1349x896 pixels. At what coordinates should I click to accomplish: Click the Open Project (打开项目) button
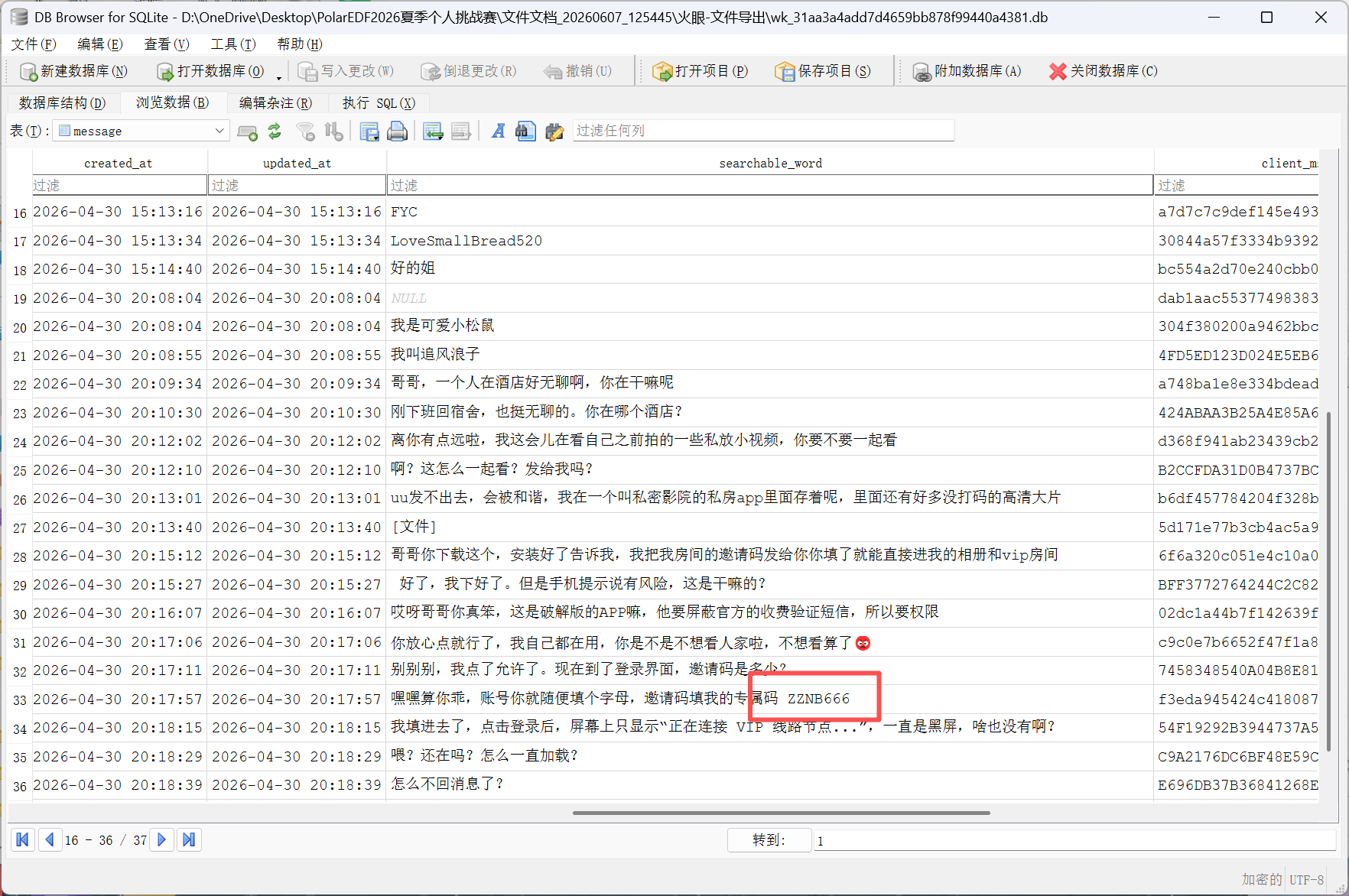click(700, 71)
